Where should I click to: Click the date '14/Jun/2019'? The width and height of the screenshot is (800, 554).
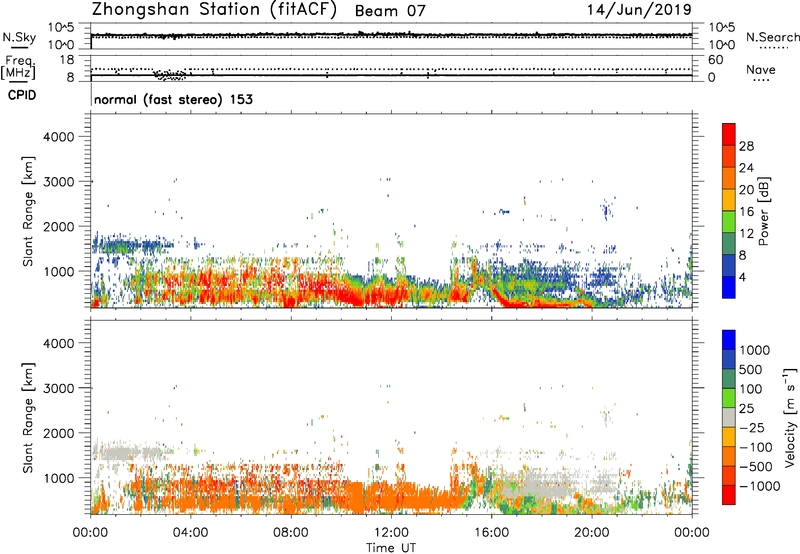(639, 10)
